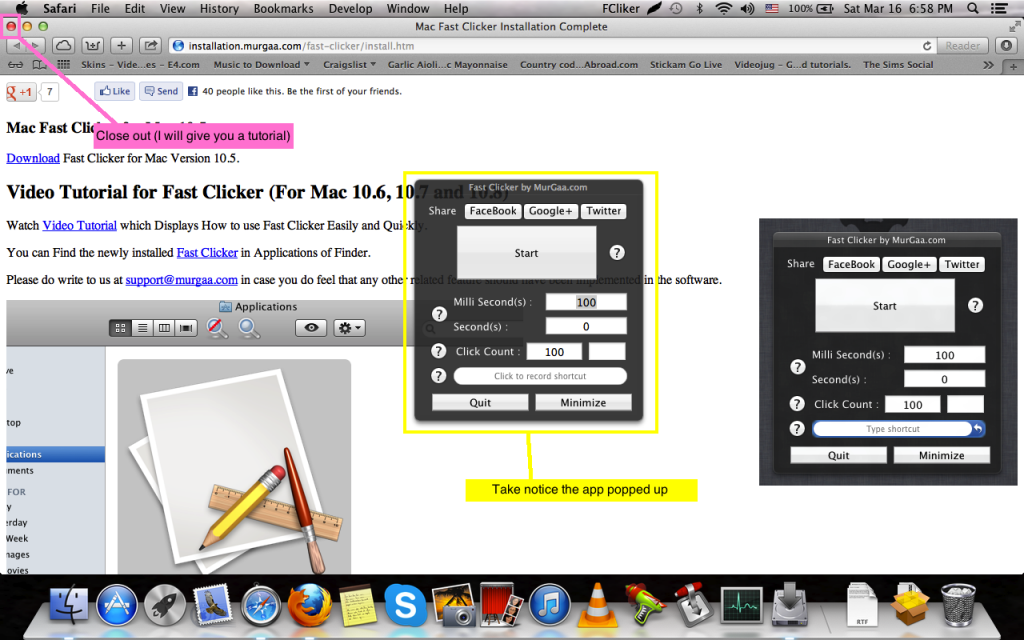
Task: Open a new tab with the tab bar plus
Action: click(1013, 65)
